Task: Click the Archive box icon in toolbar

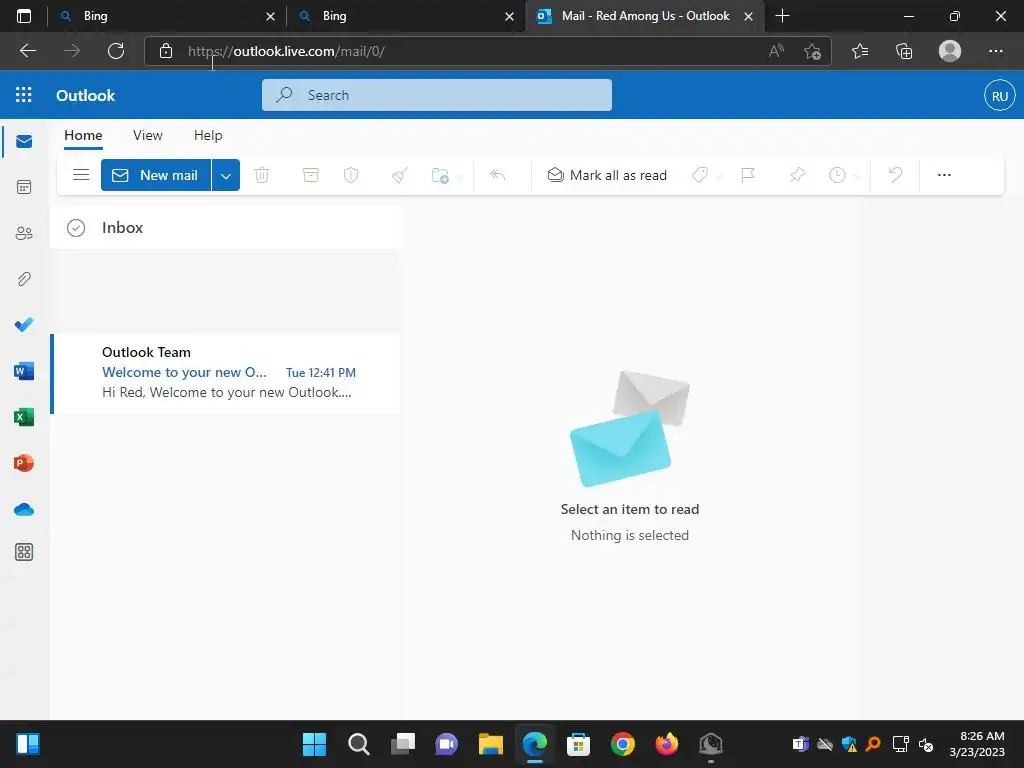Action: [311, 175]
